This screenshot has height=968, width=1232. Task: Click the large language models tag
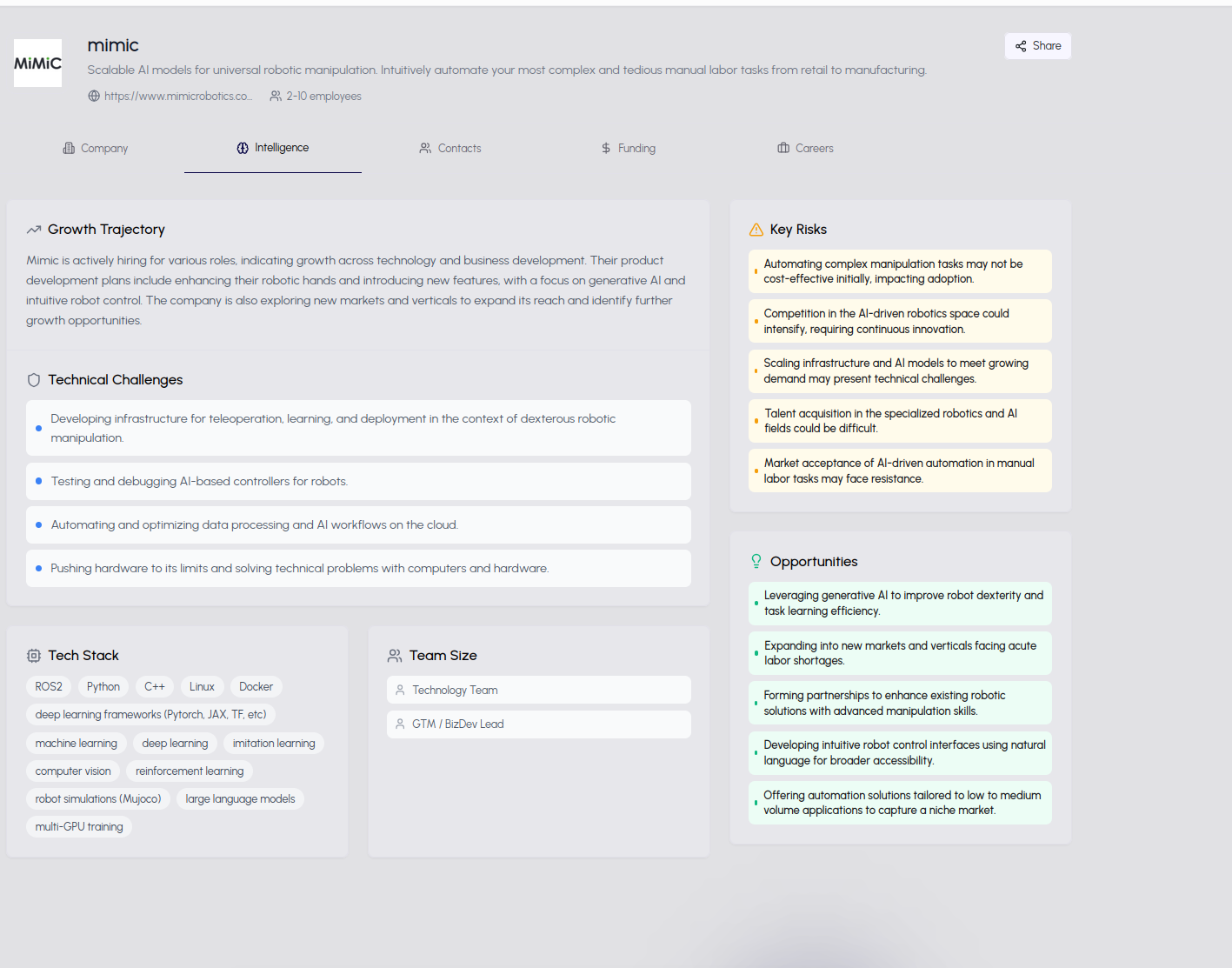(x=240, y=799)
